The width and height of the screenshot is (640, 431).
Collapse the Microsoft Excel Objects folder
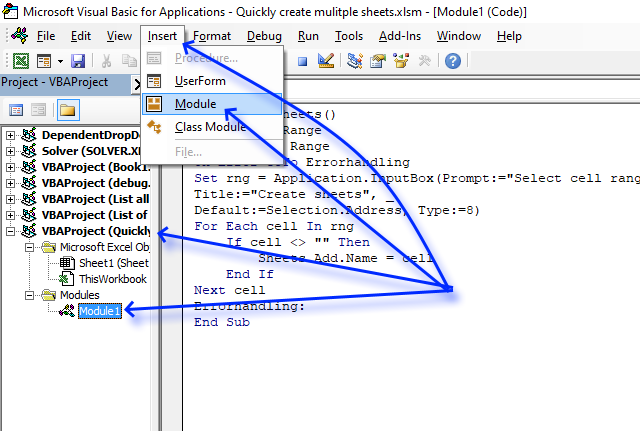[x=29, y=247]
